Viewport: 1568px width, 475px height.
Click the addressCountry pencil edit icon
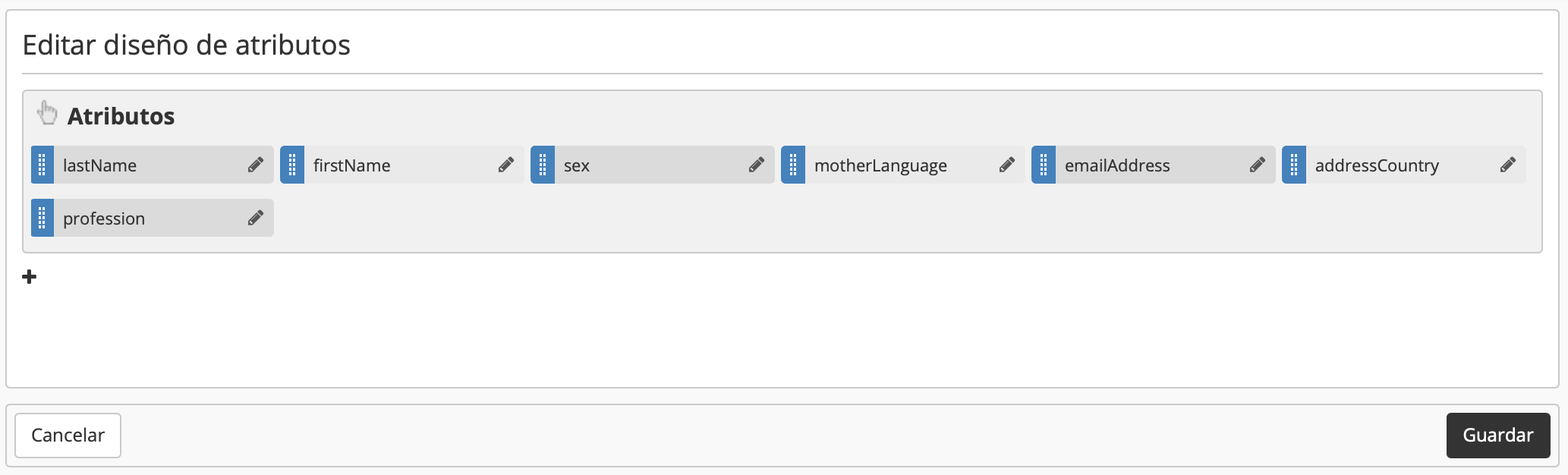pyautogui.click(x=1508, y=165)
